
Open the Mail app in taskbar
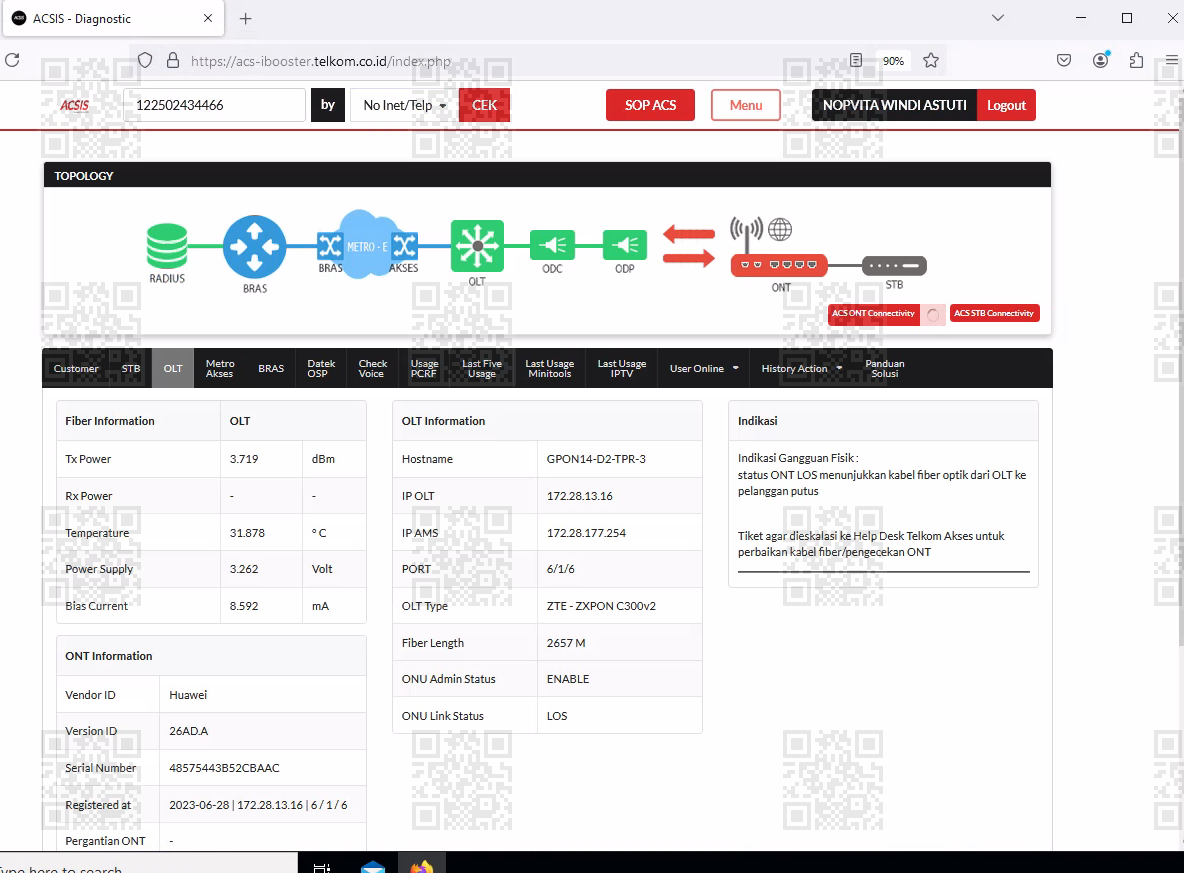(373, 867)
